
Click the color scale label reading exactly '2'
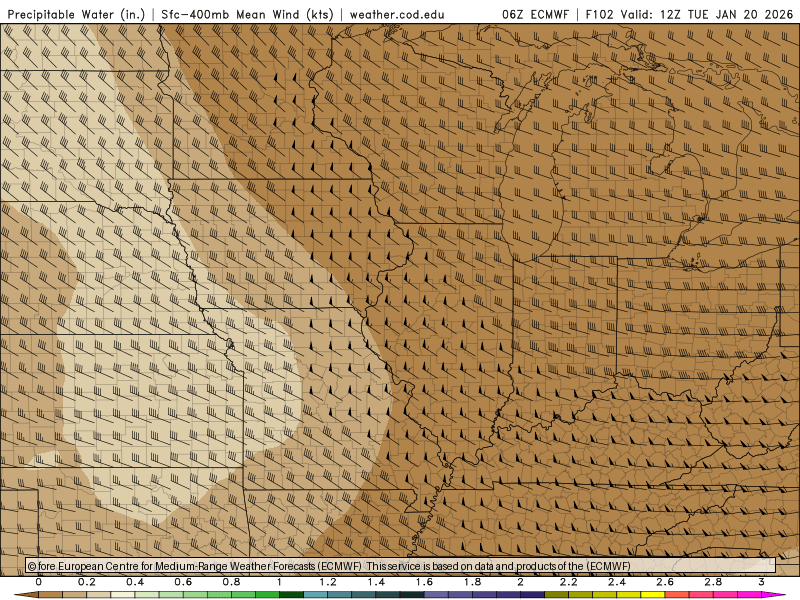pyautogui.click(x=520, y=582)
